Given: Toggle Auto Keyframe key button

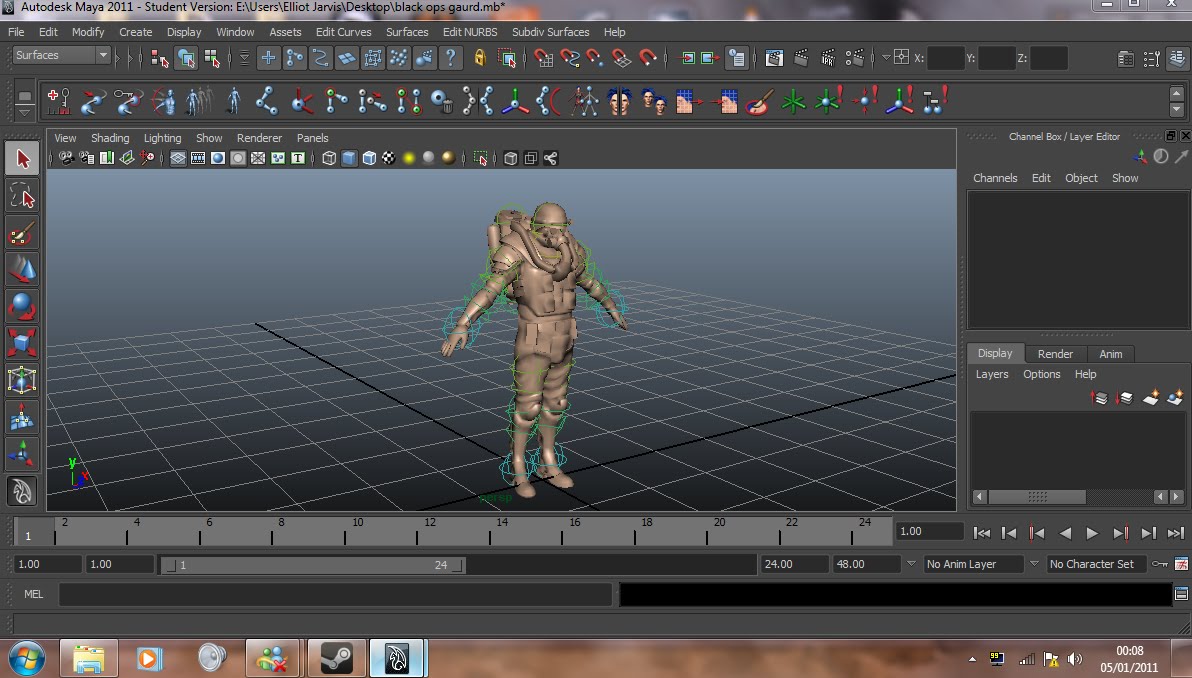Looking at the screenshot, I should (x=1159, y=564).
